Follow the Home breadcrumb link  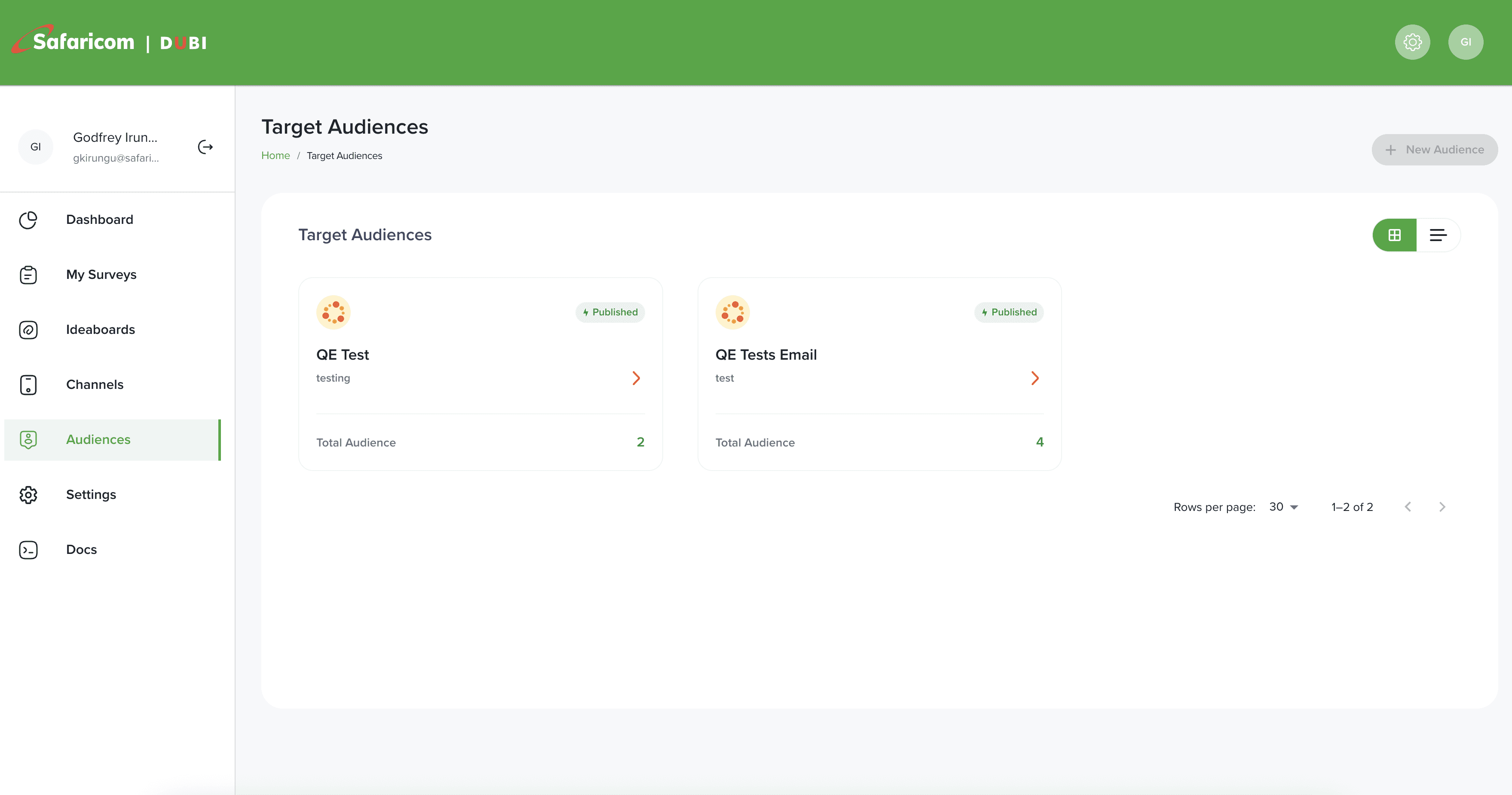click(x=275, y=156)
